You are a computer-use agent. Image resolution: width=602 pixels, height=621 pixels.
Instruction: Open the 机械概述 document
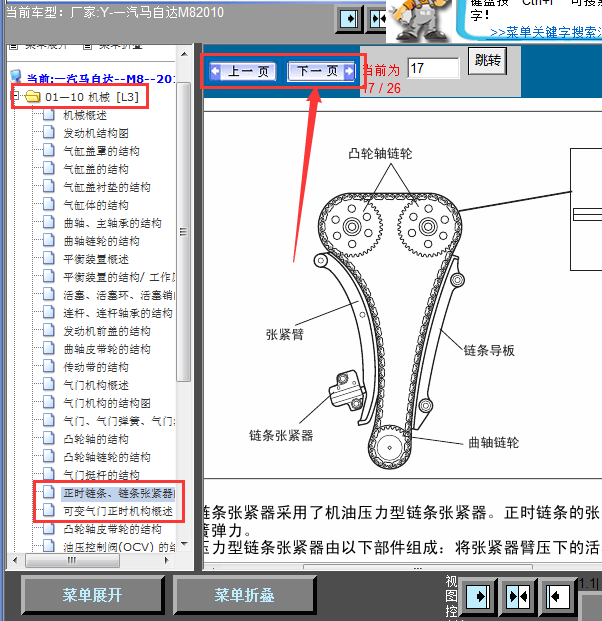[85, 115]
